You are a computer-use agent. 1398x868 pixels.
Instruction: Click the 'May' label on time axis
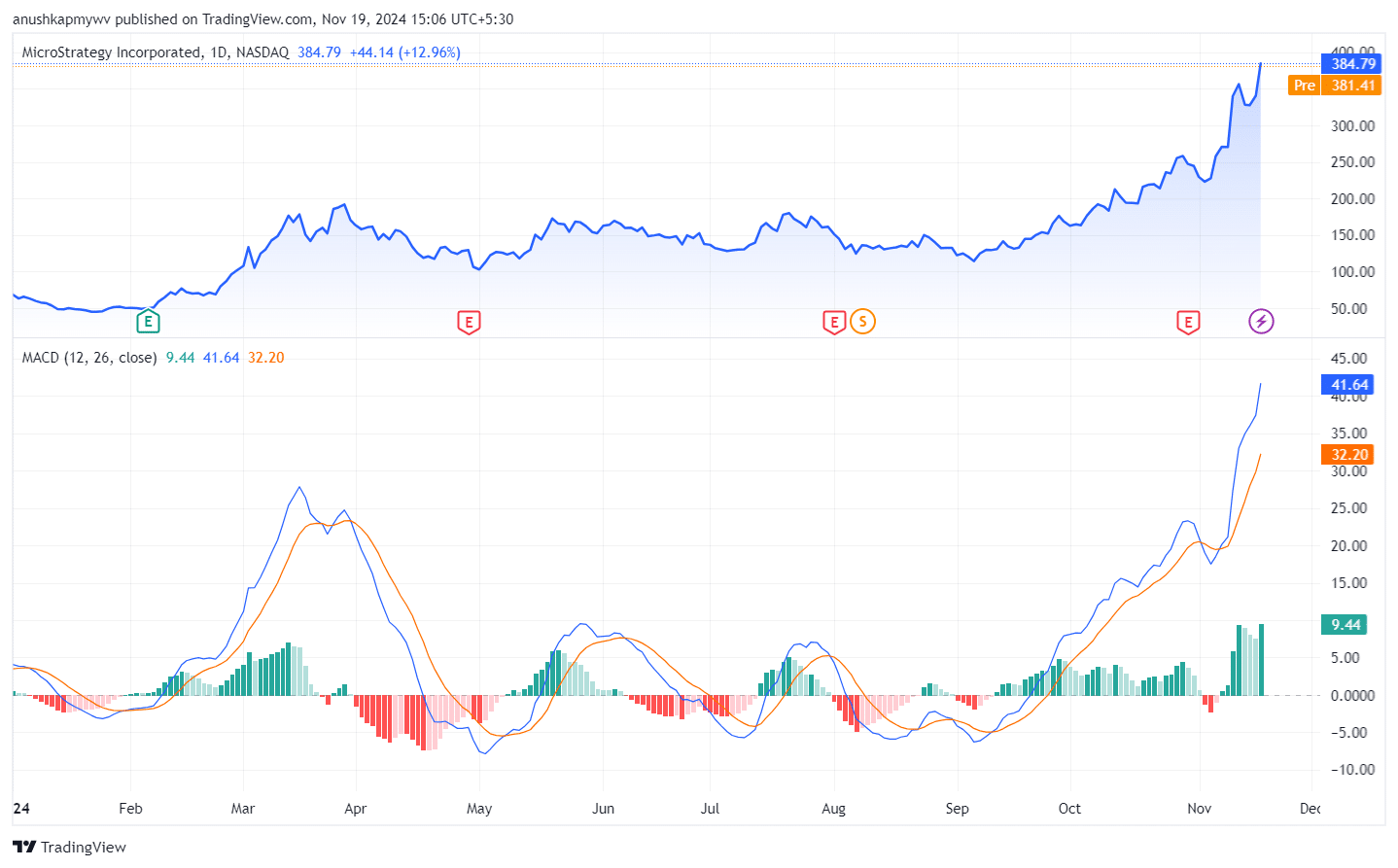(x=479, y=809)
